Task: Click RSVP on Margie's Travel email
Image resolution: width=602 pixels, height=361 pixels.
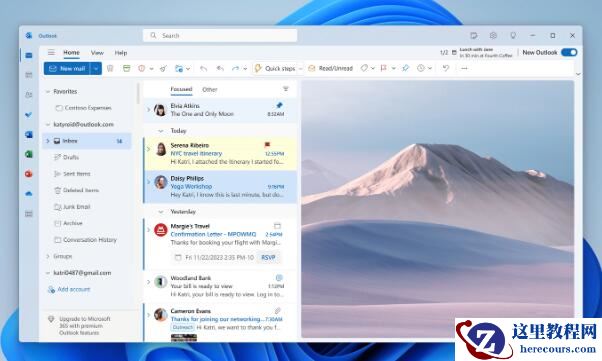Action: (x=268, y=257)
